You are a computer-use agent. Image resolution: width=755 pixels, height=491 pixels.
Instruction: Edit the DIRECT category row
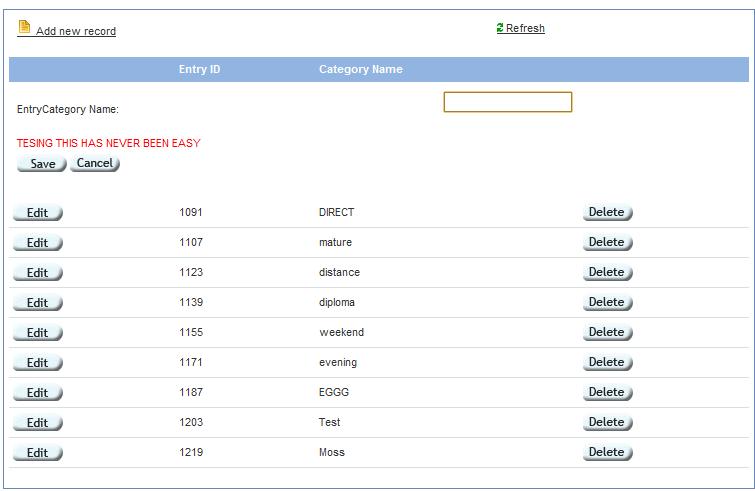point(38,213)
